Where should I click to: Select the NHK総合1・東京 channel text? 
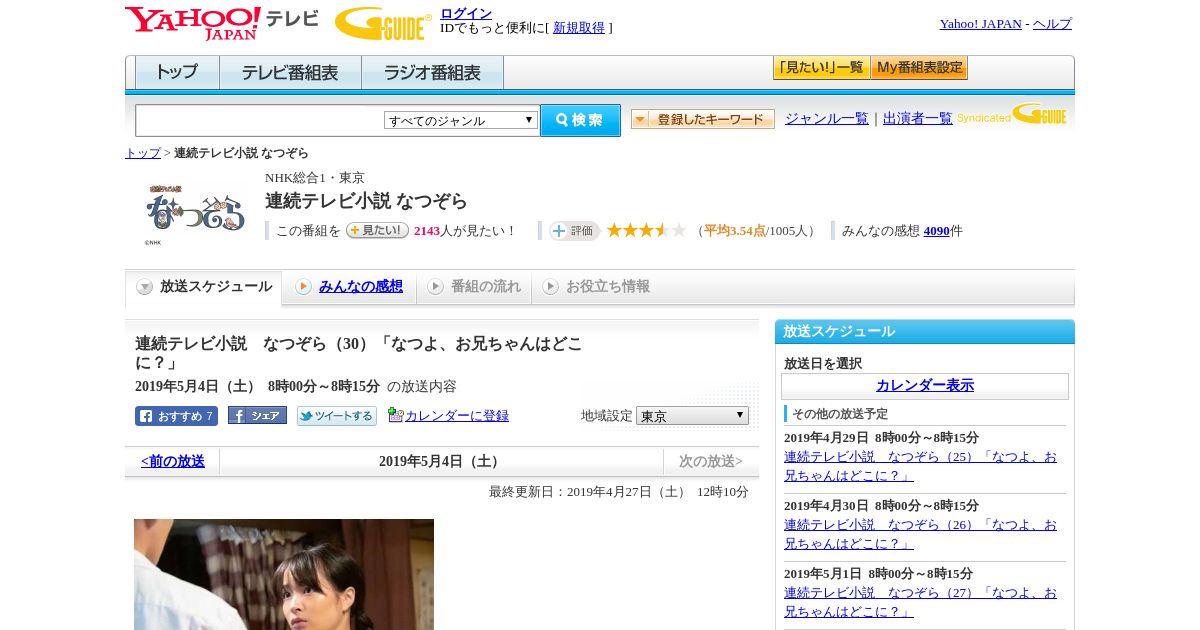point(315,178)
